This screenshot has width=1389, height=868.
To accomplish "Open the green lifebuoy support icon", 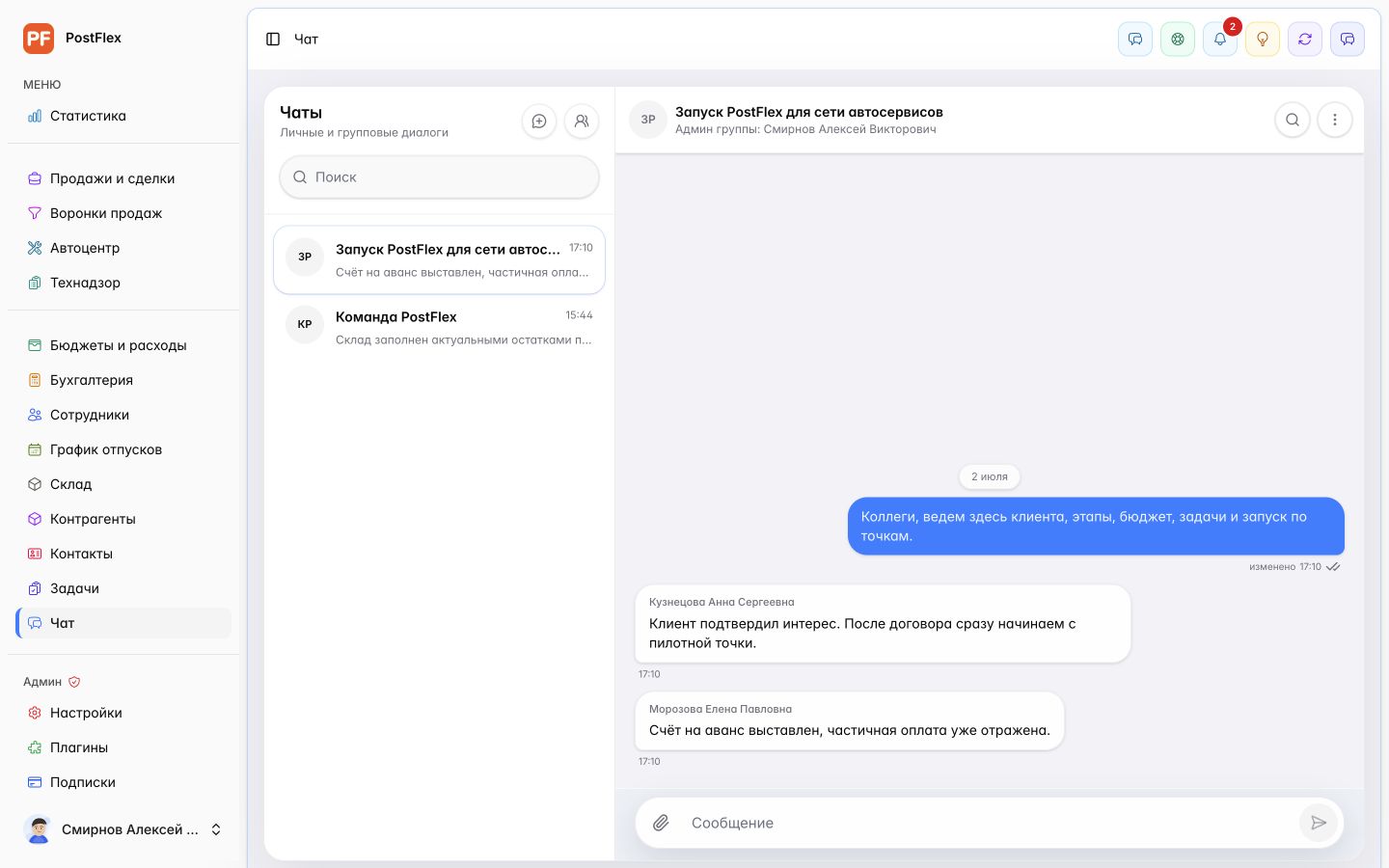I will 1178,40.
